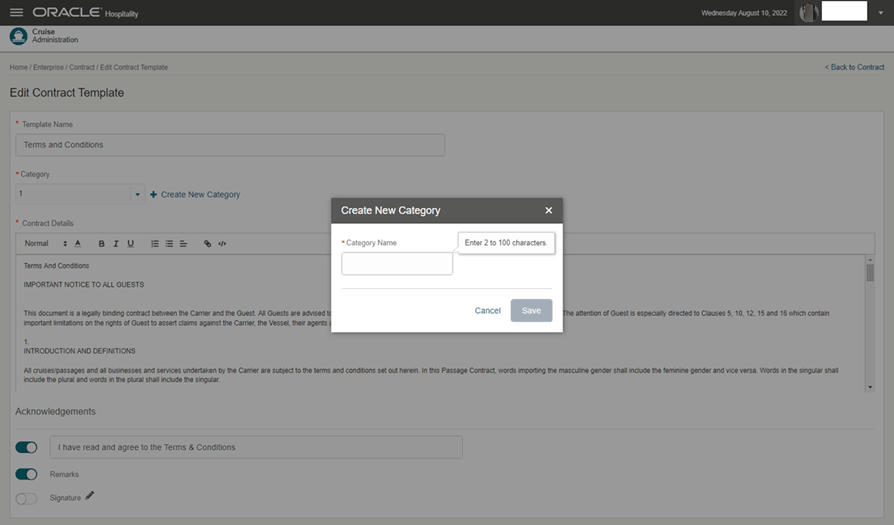Click the user profile avatar
This screenshot has height=525, width=894.
[x=808, y=12]
